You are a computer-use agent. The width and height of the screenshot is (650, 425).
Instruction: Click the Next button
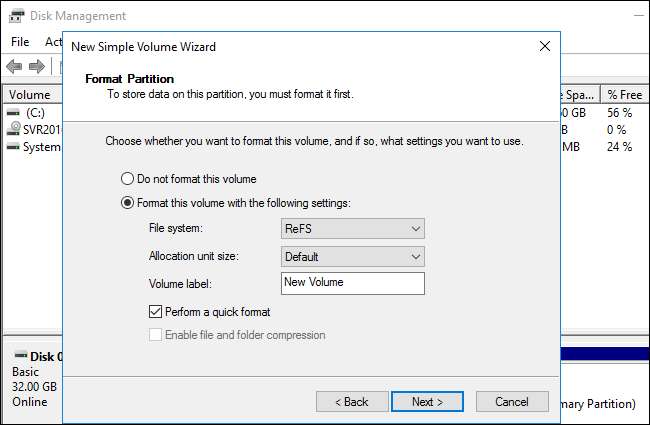(x=426, y=401)
